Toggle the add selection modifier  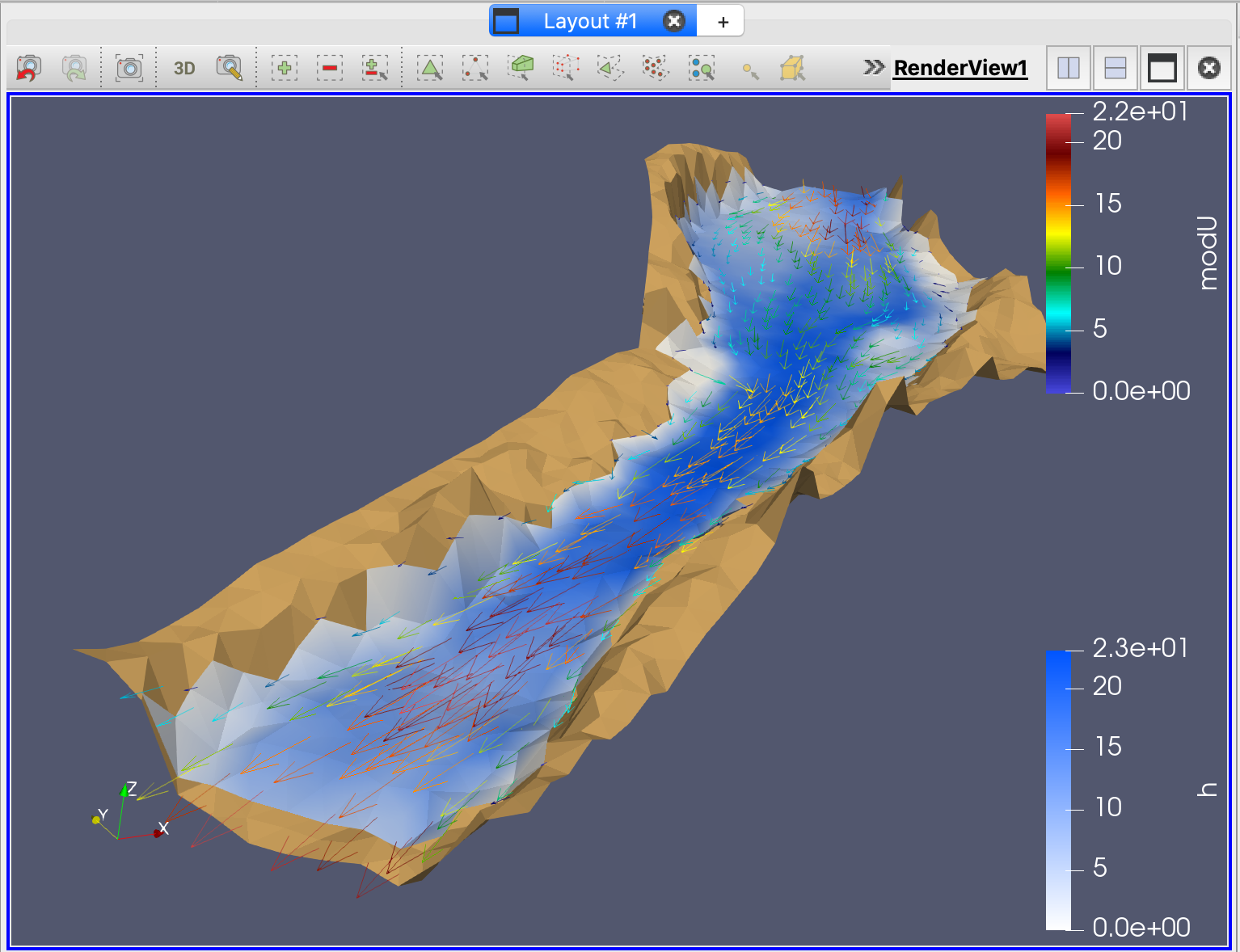(x=285, y=69)
